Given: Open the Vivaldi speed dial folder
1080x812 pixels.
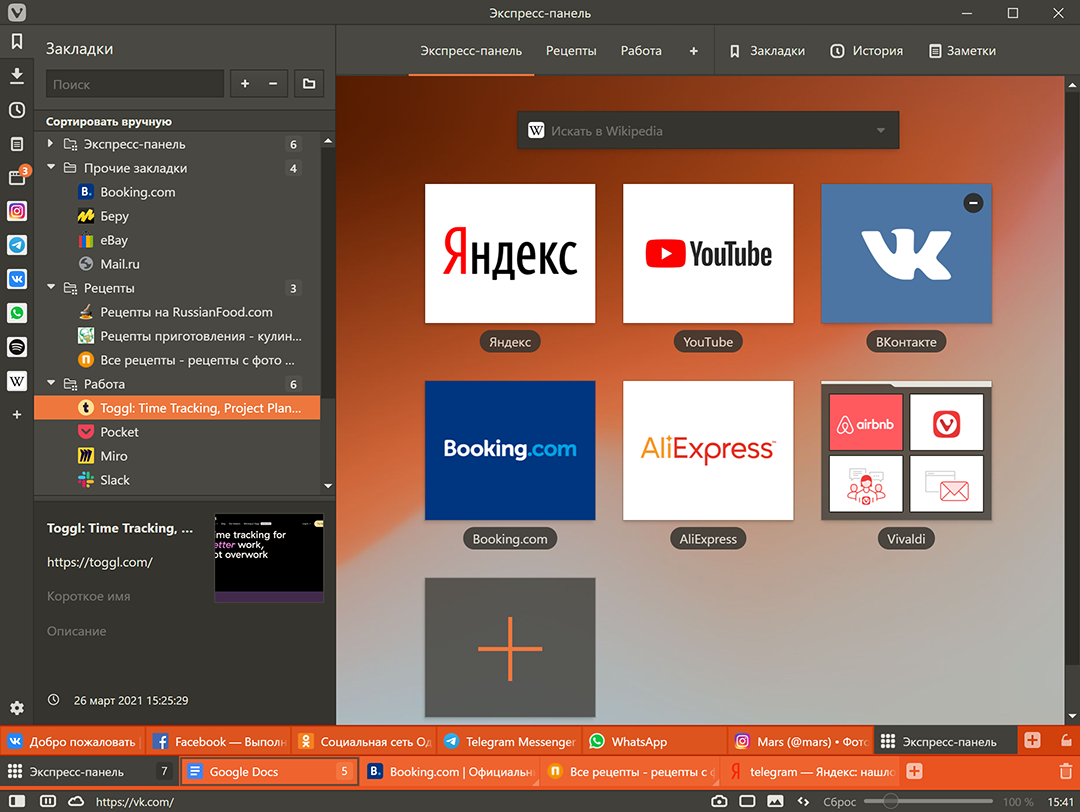Looking at the screenshot, I should pyautogui.click(x=906, y=450).
